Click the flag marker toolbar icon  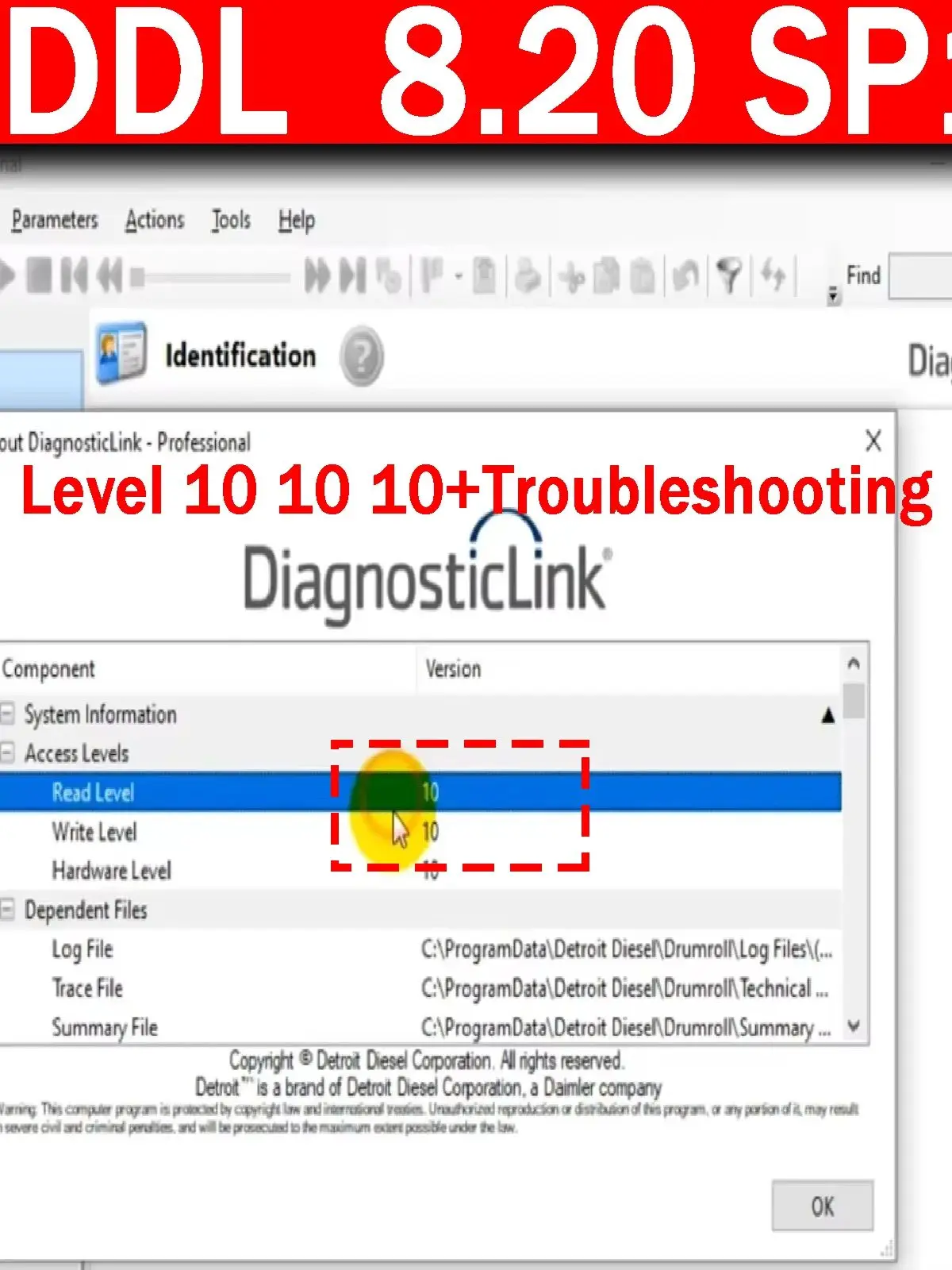[x=431, y=276]
